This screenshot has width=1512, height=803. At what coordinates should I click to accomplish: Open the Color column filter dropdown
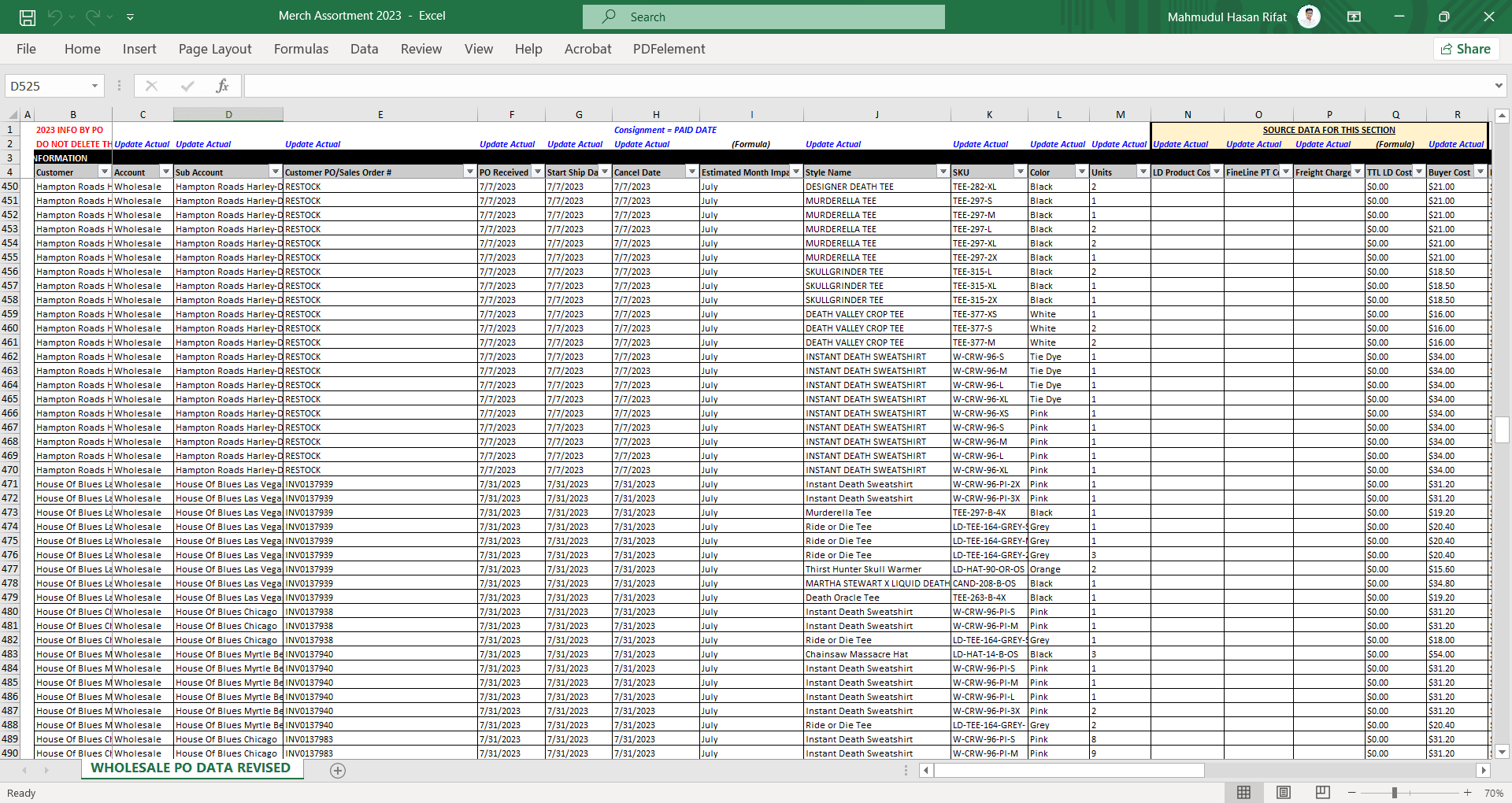[x=1081, y=172]
